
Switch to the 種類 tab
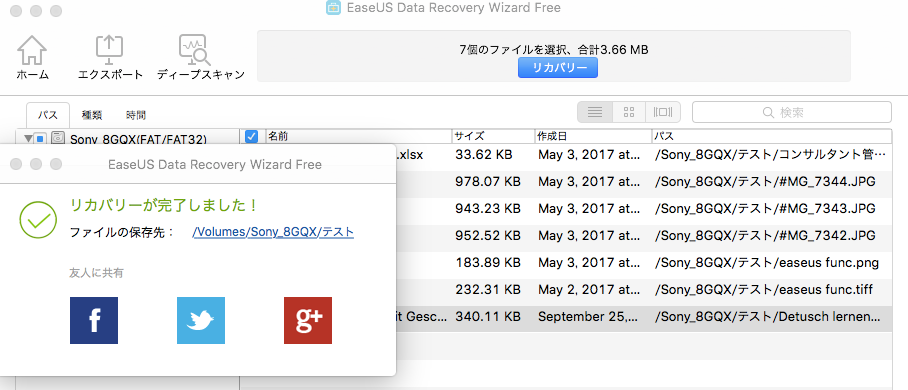91,115
